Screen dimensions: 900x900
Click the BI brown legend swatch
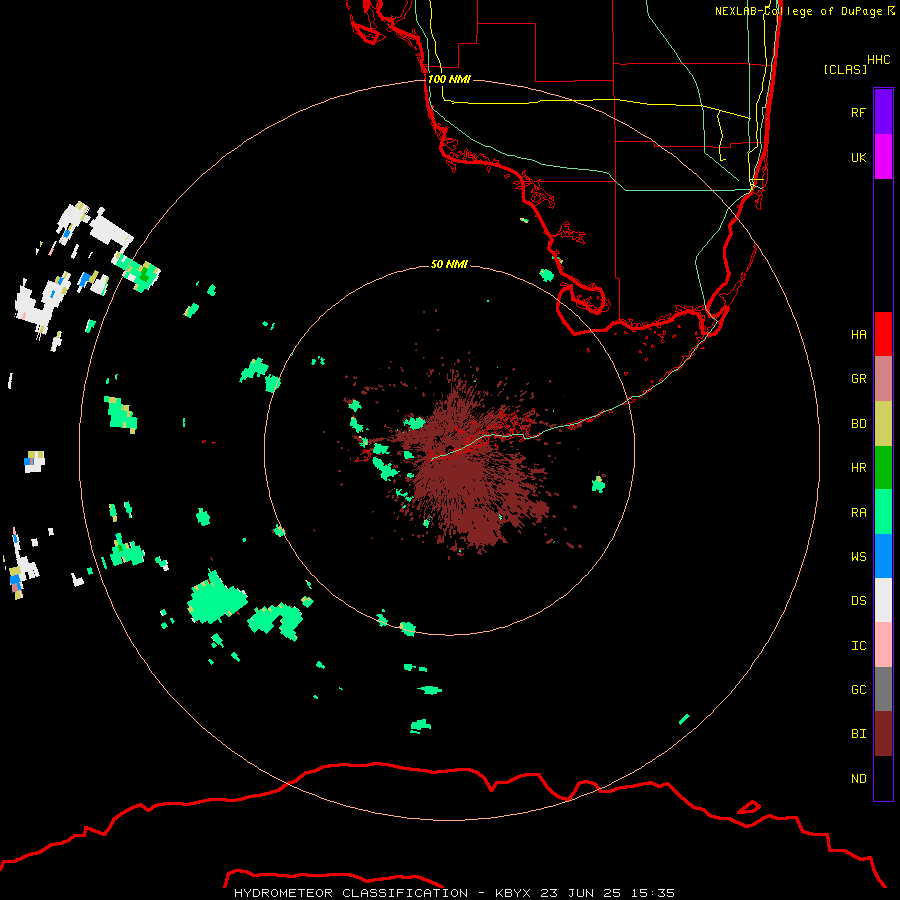click(x=883, y=734)
